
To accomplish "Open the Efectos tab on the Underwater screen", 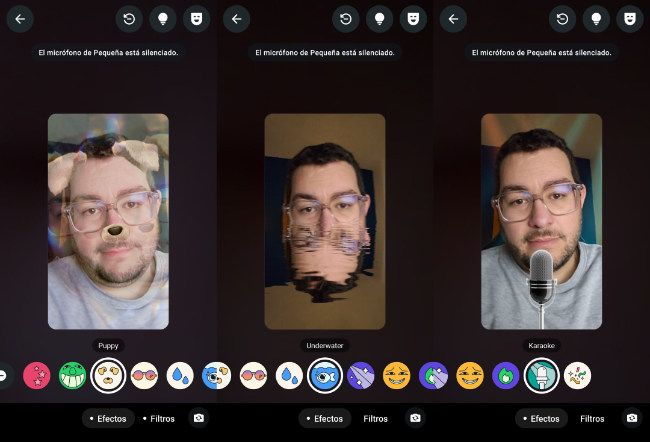I will coord(325,418).
